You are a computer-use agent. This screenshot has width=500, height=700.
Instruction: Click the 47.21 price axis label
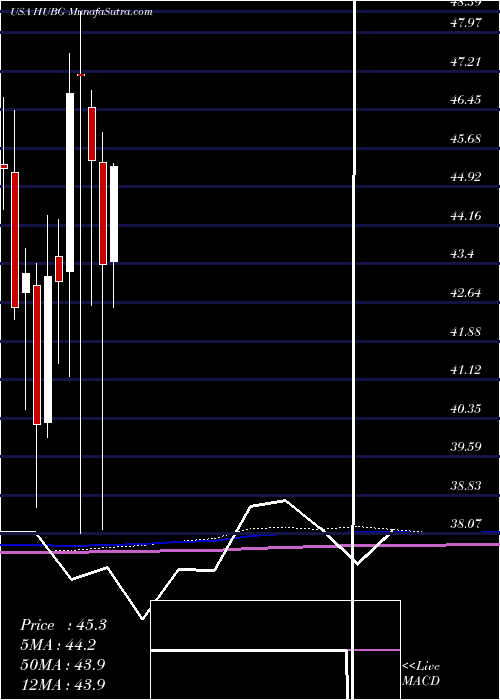point(466,61)
